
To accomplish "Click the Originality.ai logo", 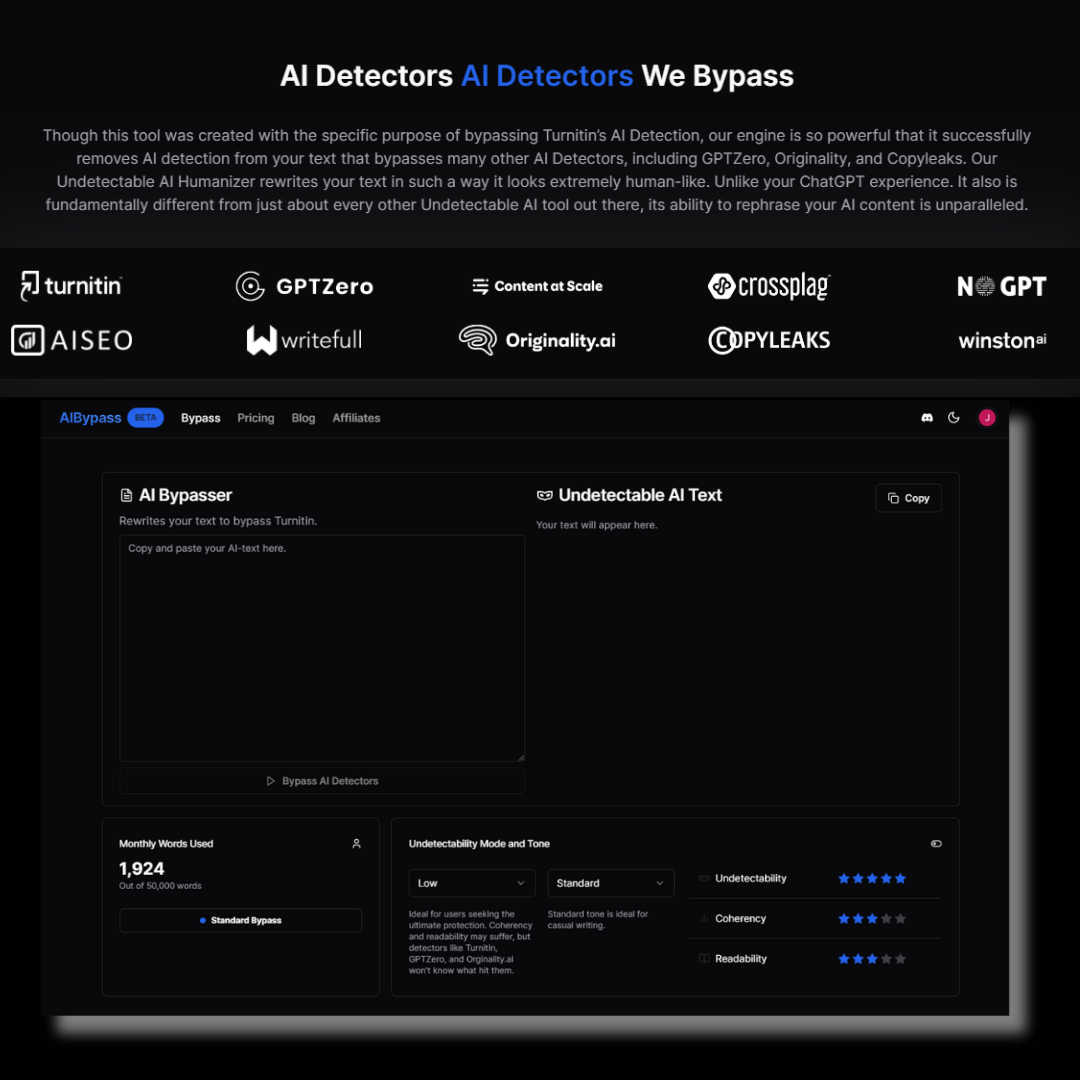I will [537, 340].
